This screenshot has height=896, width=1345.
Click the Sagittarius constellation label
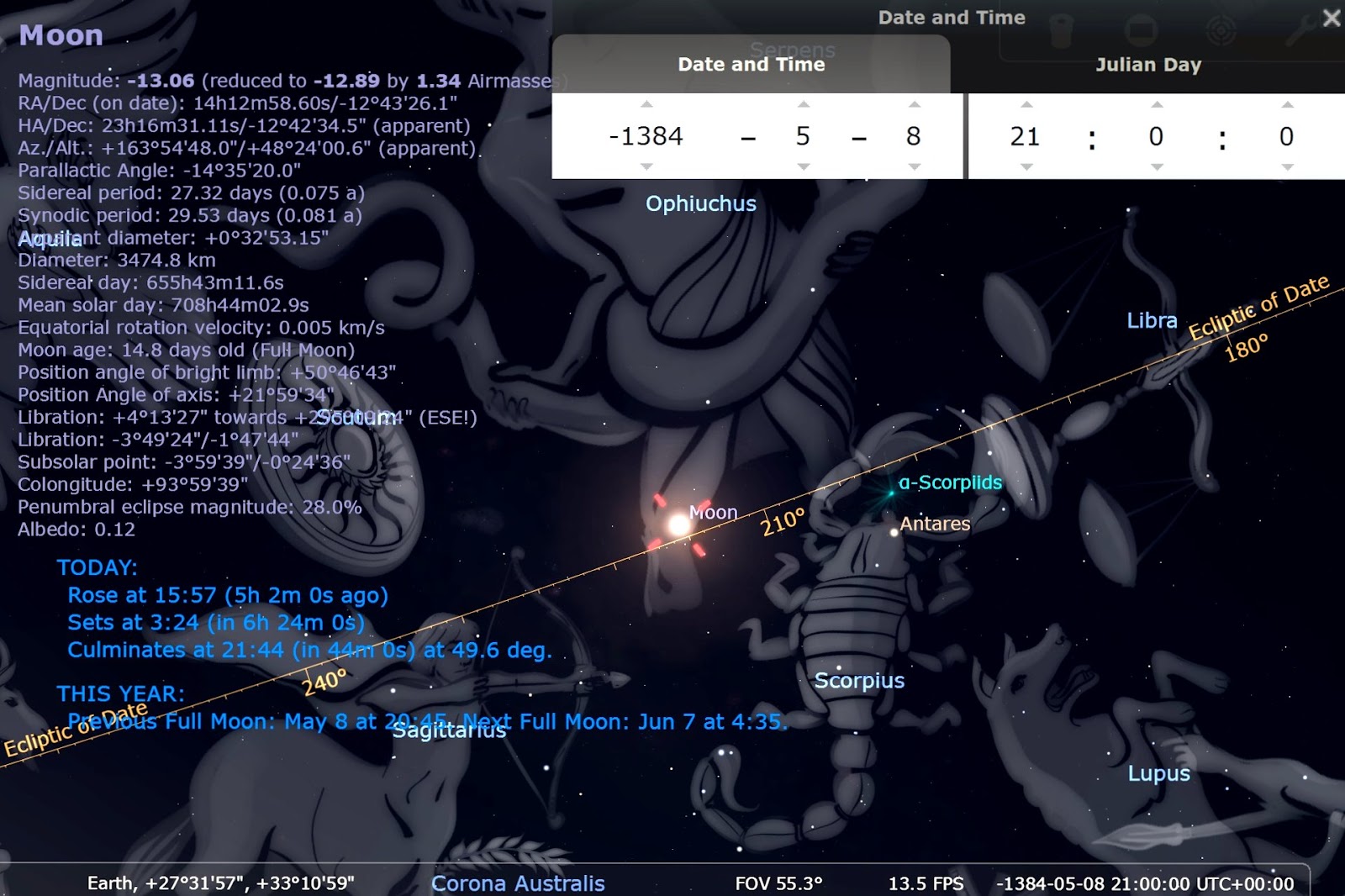pos(450,730)
